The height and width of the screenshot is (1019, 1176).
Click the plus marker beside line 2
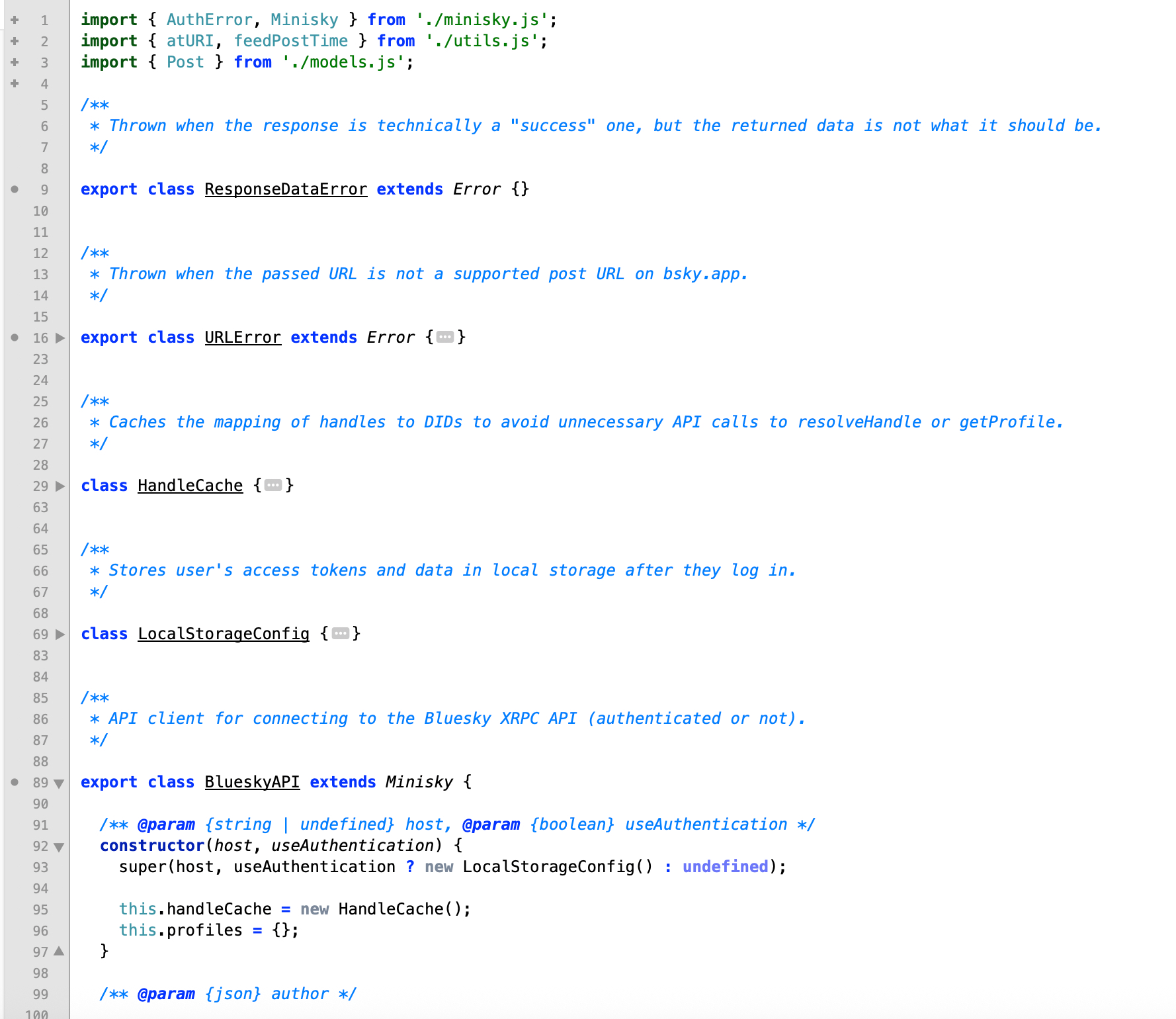click(14, 41)
